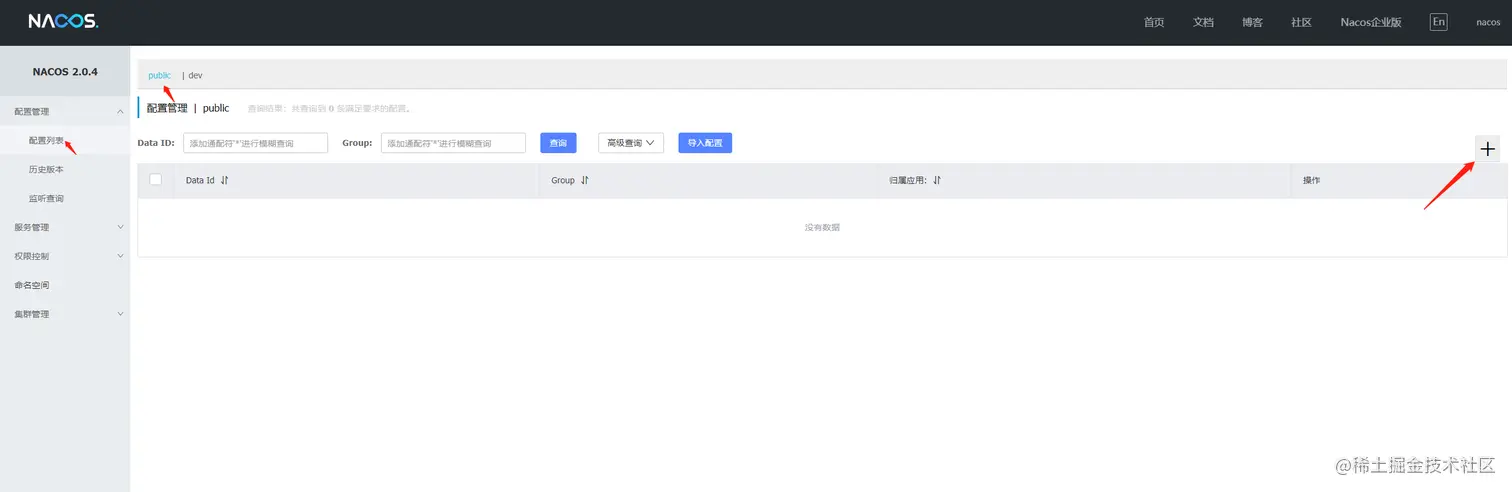The width and height of the screenshot is (1512, 492).
Task: Focus the Group search field
Action: 453,143
